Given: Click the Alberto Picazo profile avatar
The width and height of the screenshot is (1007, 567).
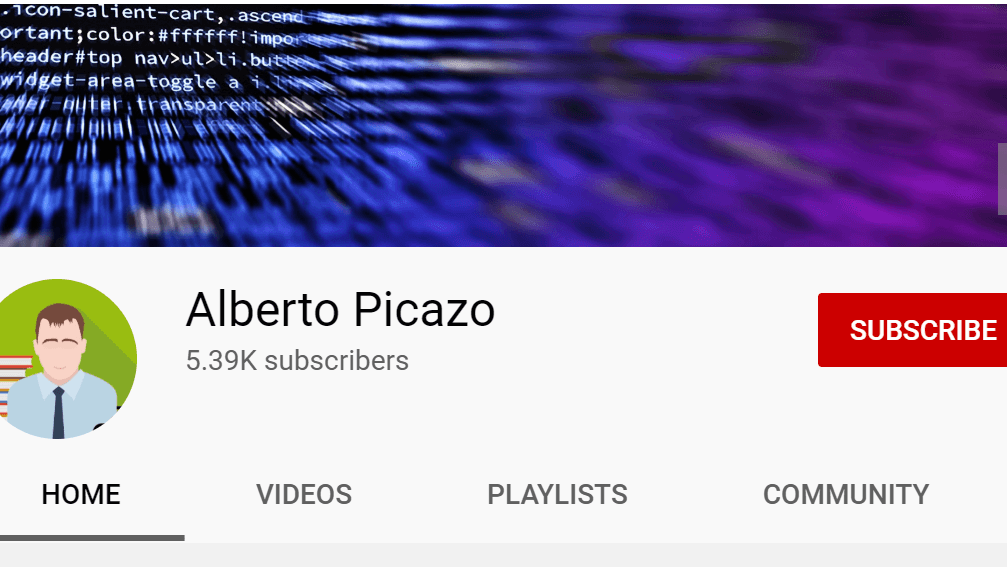Looking at the screenshot, I should 61,359.
